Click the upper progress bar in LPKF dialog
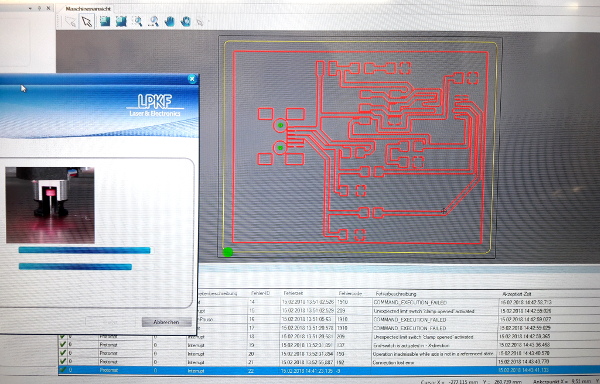Image resolution: width=600 pixels, height=384 pixels. point(85,250)
